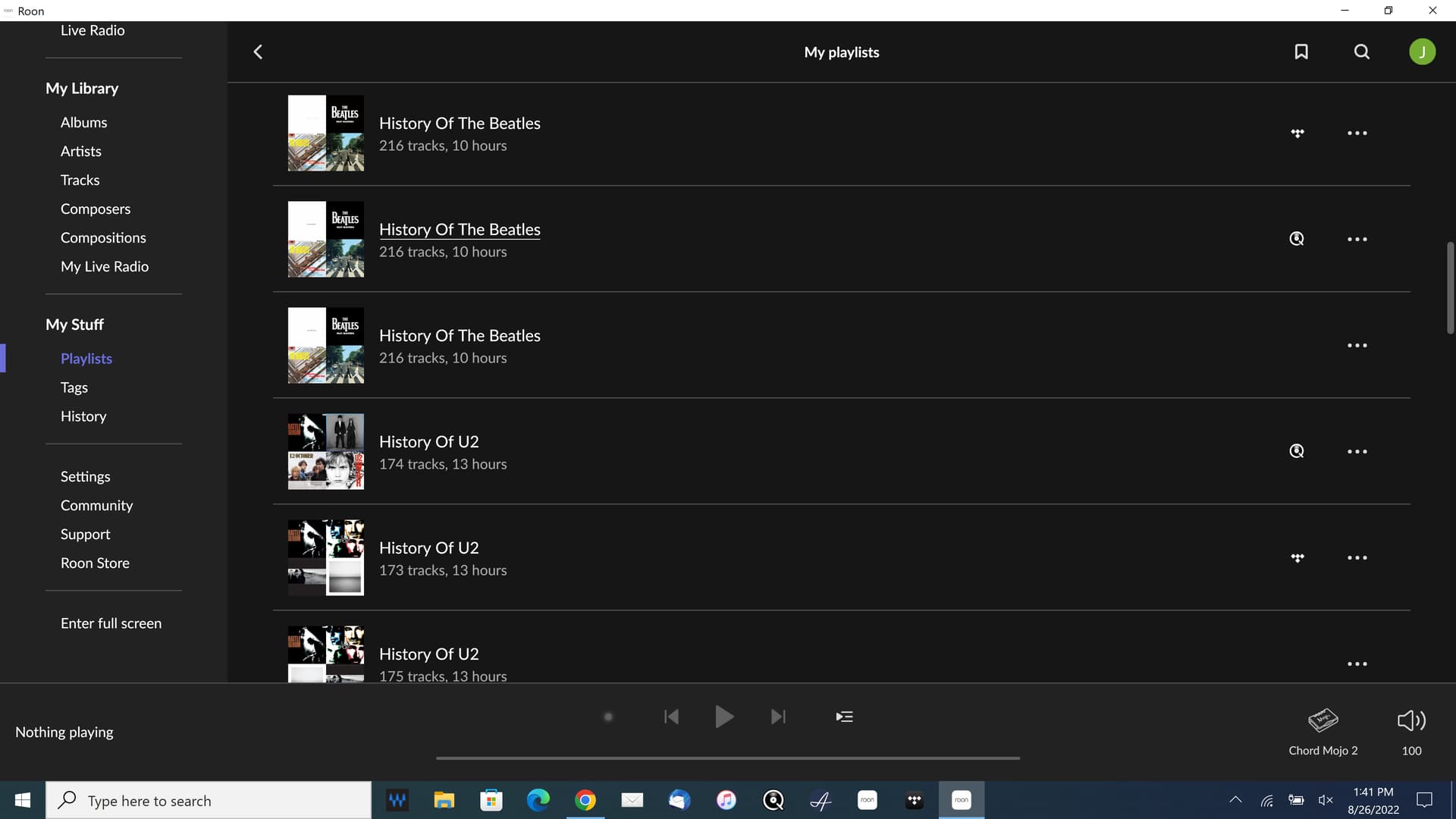The height and width of the screenshot is (819, 1456).
Task: Click Qobuz icon on 174-track U2 playlist
Action: (1297, 451)
